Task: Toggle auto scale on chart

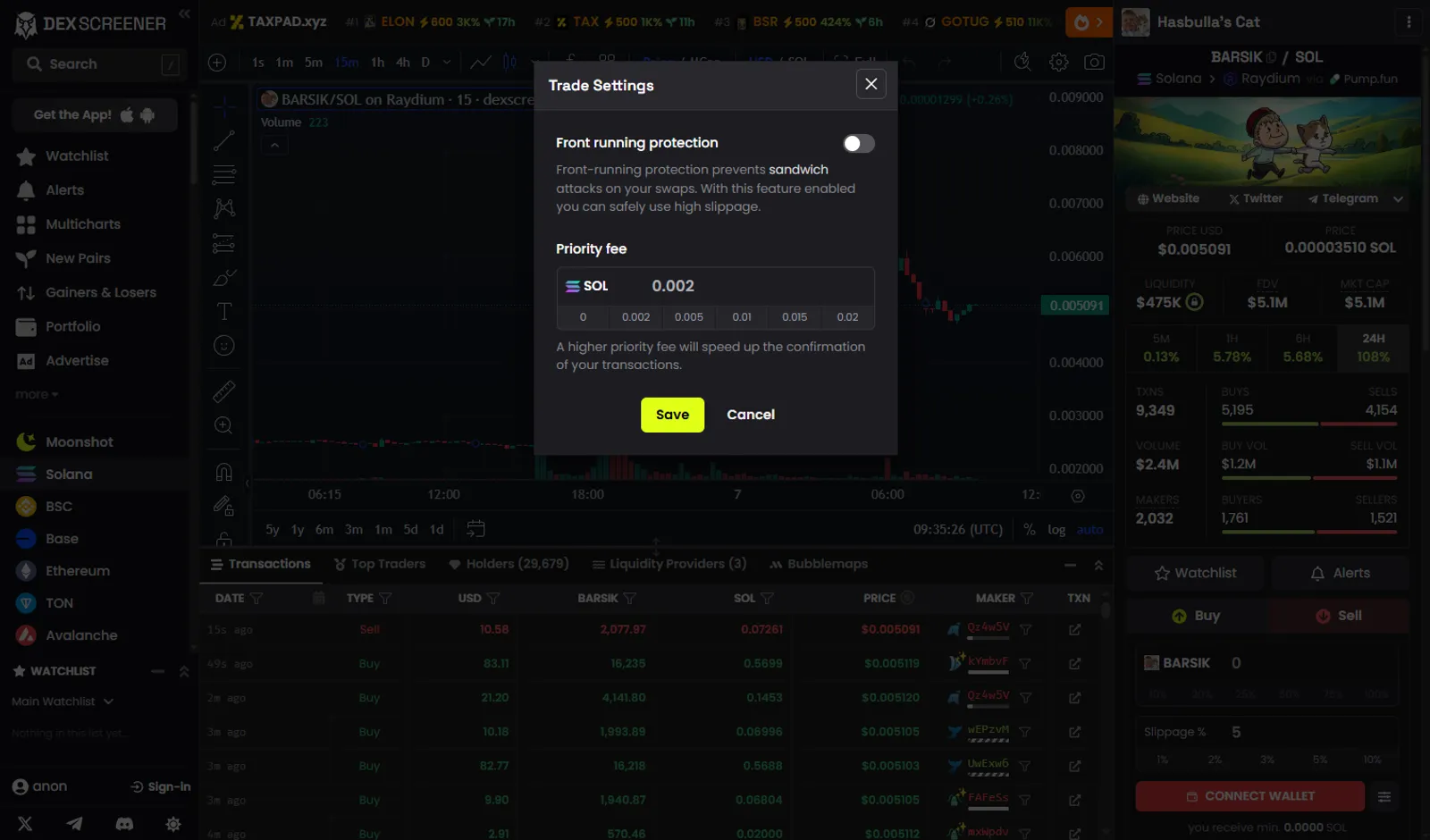Action: click(x=1089, y=530)
